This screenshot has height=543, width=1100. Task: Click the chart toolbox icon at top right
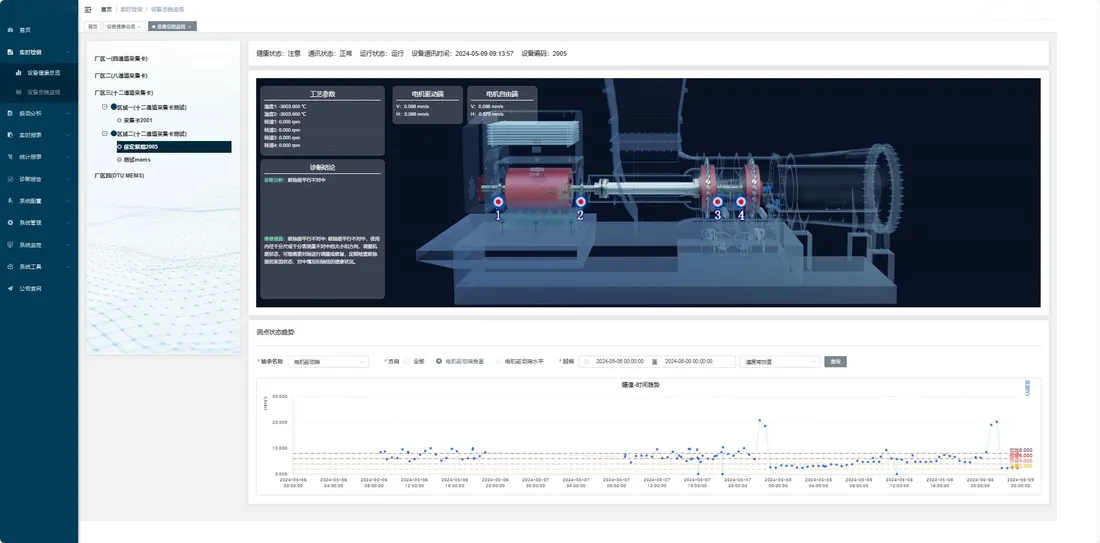[x=1028, y=388]
